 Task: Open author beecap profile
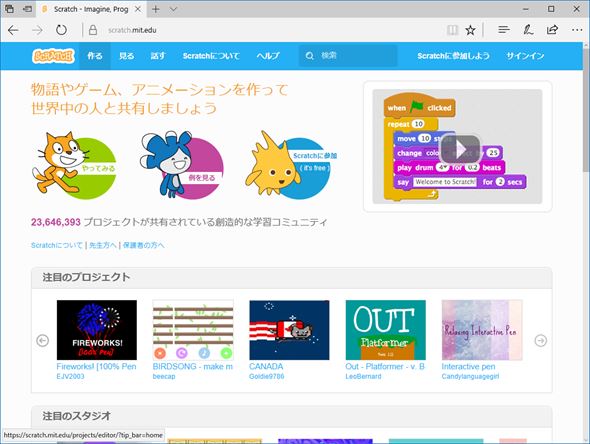click(x=164, y=376)
